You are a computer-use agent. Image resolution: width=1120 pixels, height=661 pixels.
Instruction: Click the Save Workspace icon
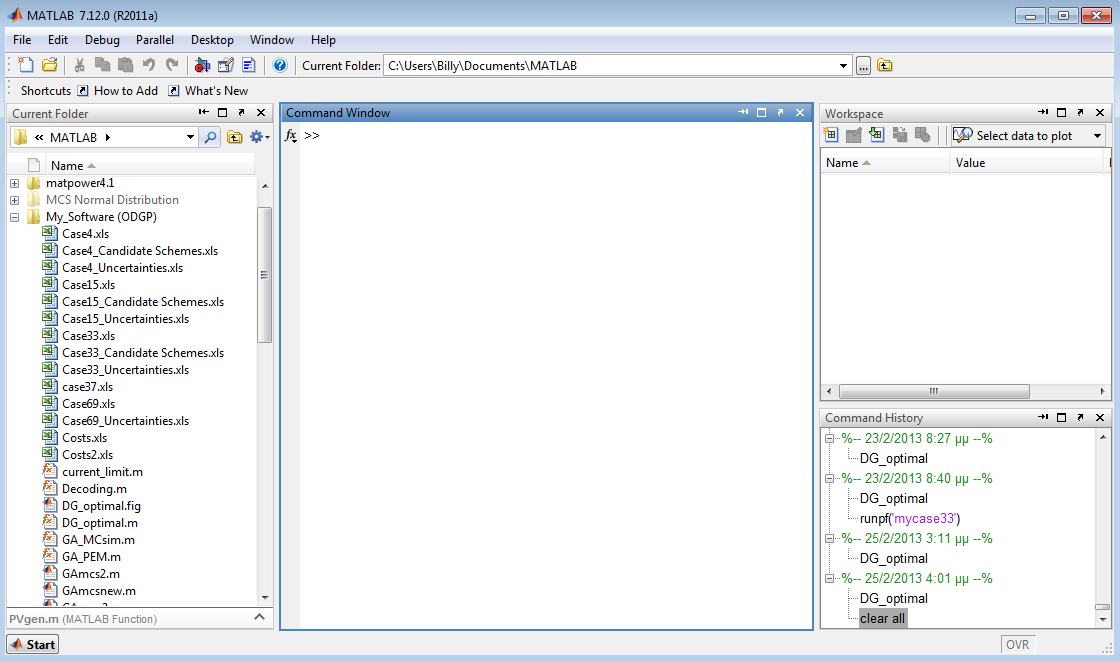click(899, 135)
